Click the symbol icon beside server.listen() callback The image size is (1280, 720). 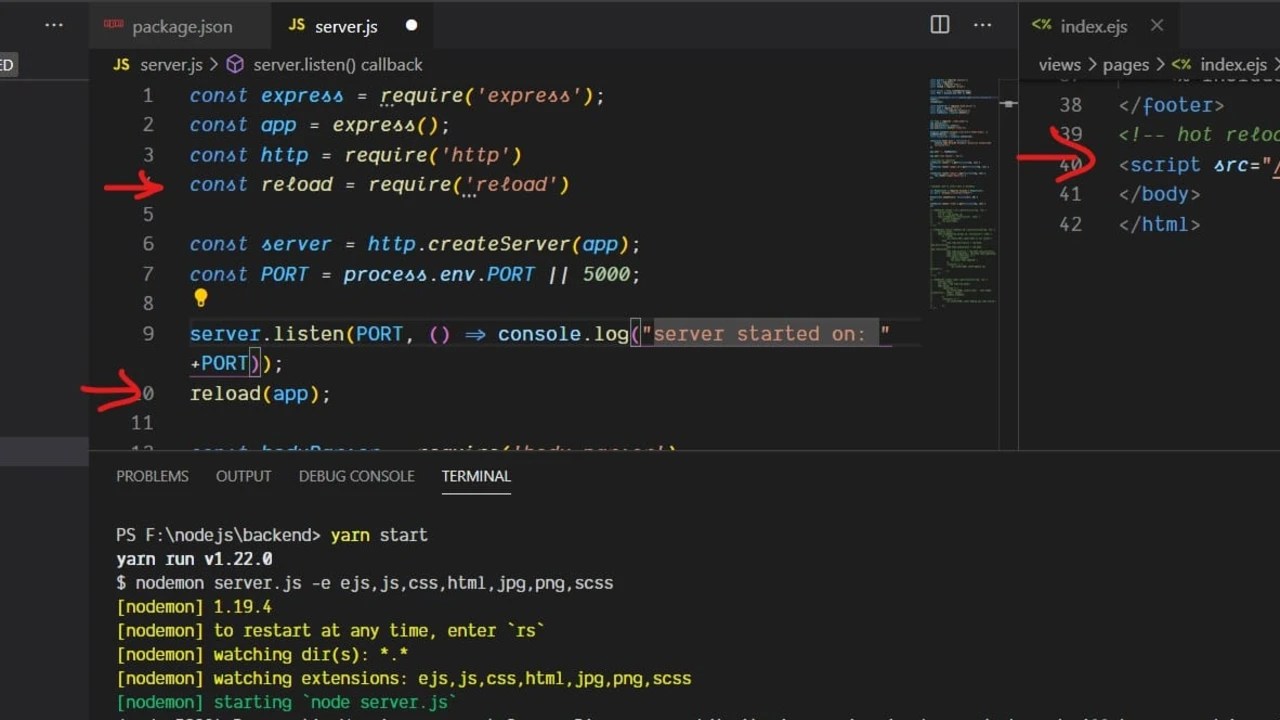(234, 64)
